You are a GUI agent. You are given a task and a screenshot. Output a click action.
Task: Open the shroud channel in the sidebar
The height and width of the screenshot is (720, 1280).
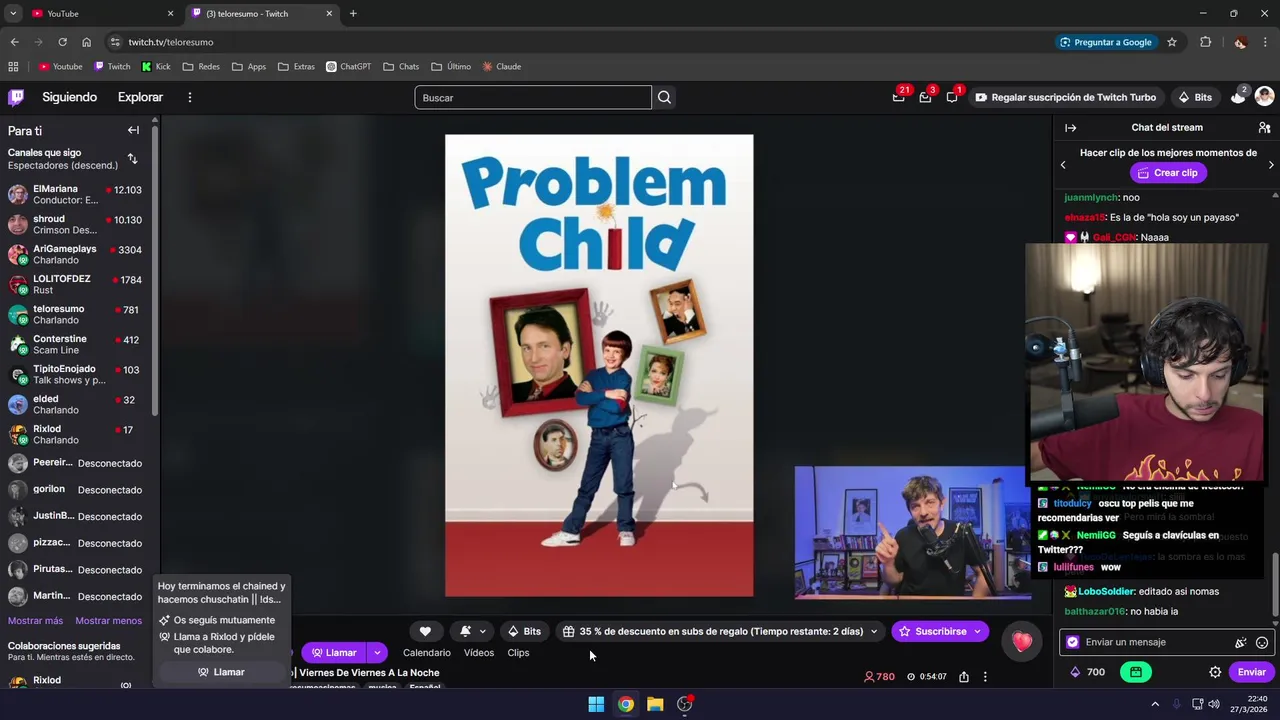76,224
